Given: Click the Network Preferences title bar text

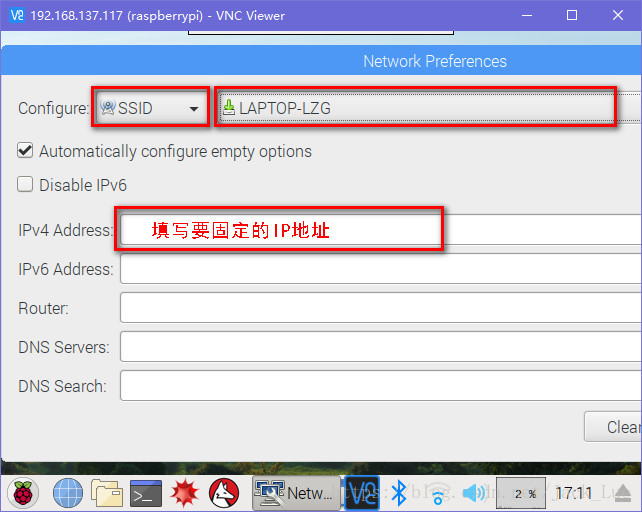Looking at the screenshot, I should [435, 61].
